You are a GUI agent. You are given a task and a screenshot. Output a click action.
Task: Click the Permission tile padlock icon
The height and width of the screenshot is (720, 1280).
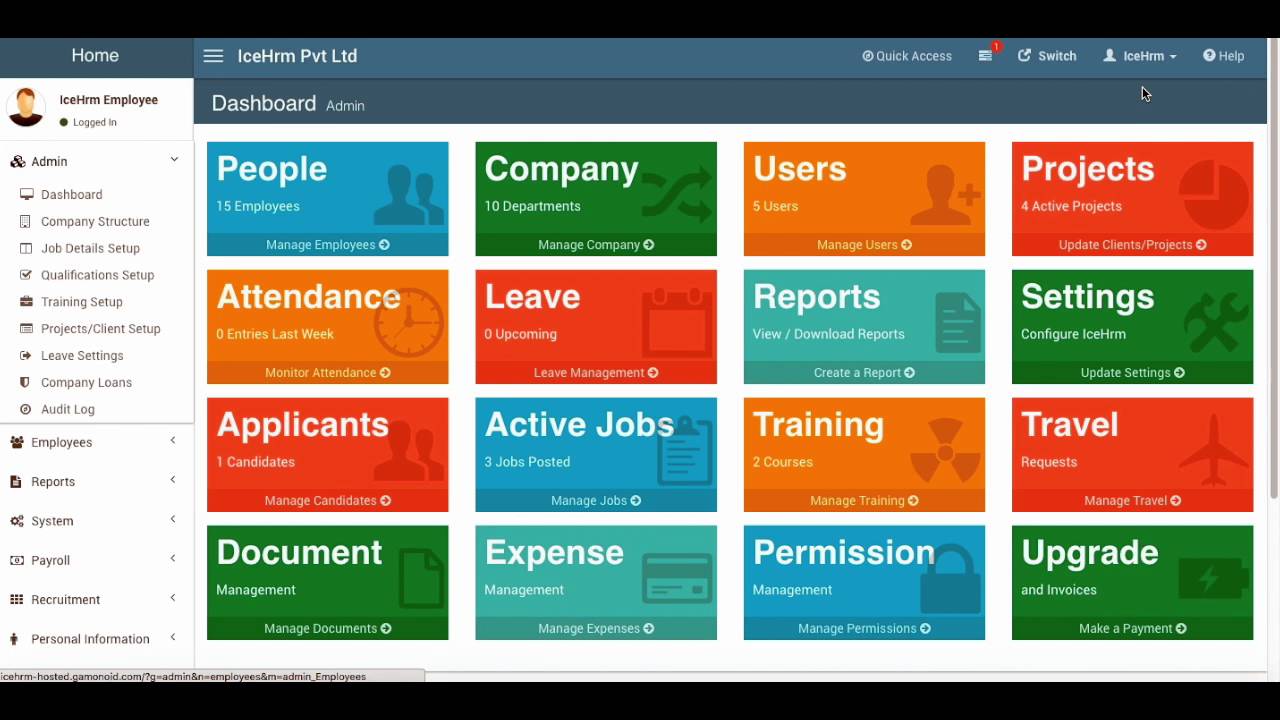pos(950,580)
